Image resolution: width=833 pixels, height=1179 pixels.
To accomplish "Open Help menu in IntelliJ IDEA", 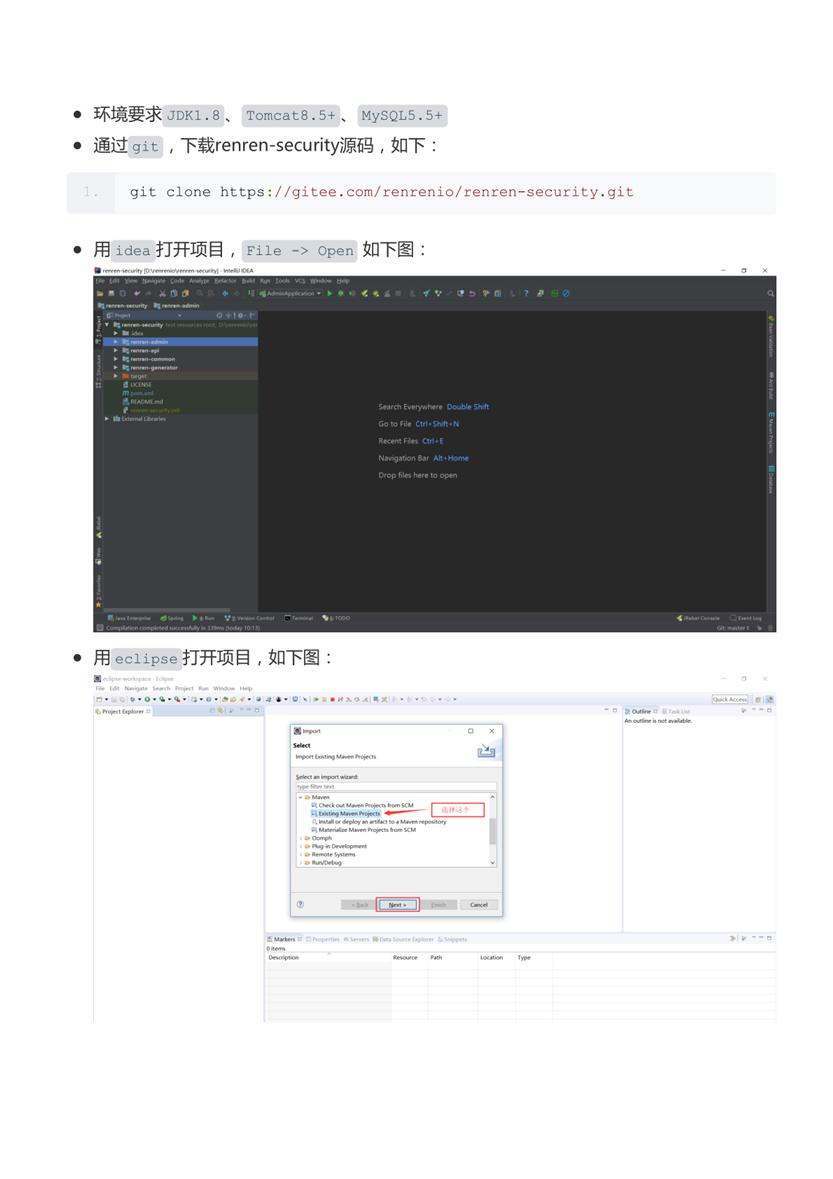I will coord(343,281).
